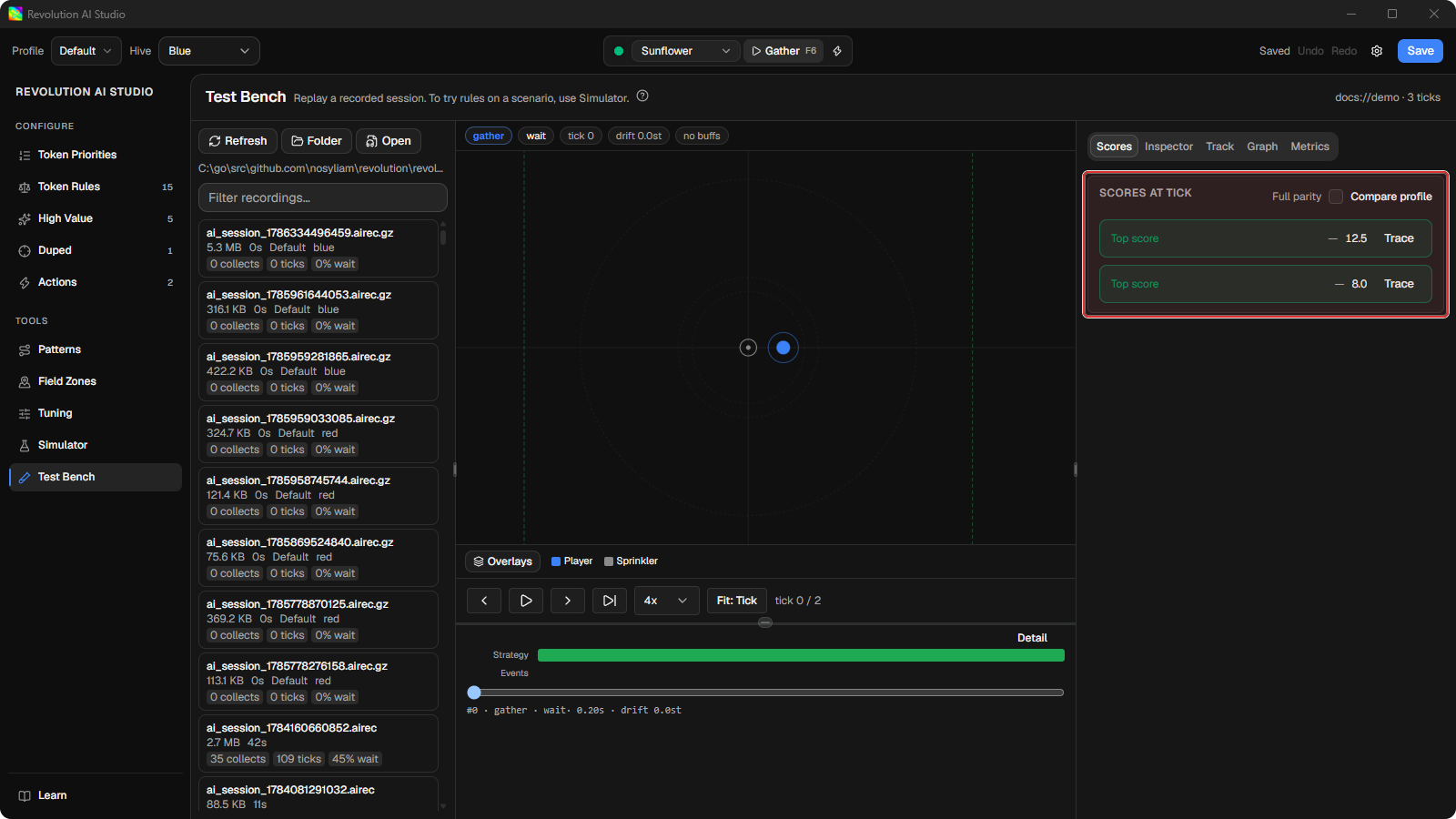1456x819 pixels.
Task: Click the settings gear icon
Action: click(1377, 51)
